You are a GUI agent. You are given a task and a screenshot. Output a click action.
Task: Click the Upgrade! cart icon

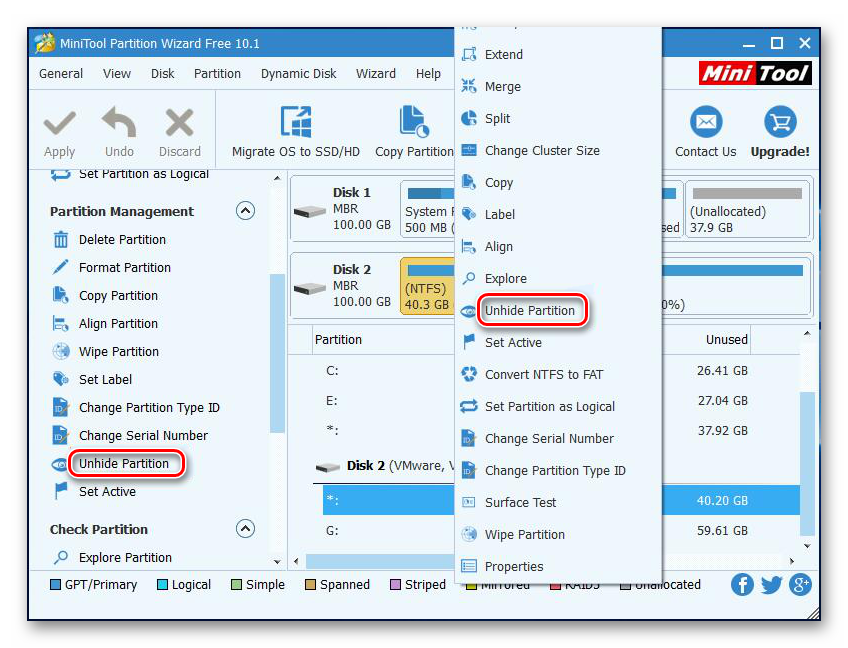pyautogui.click(x=779, y=123)
